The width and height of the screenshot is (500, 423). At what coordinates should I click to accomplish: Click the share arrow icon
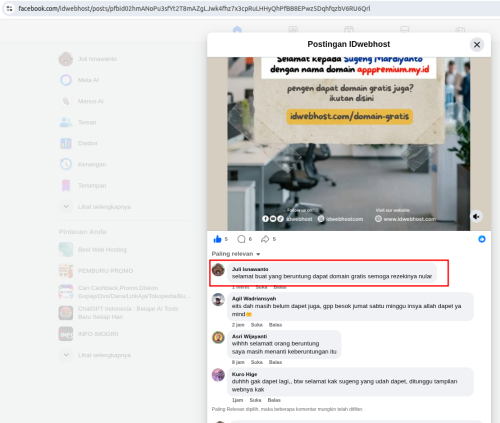point(265,239)
